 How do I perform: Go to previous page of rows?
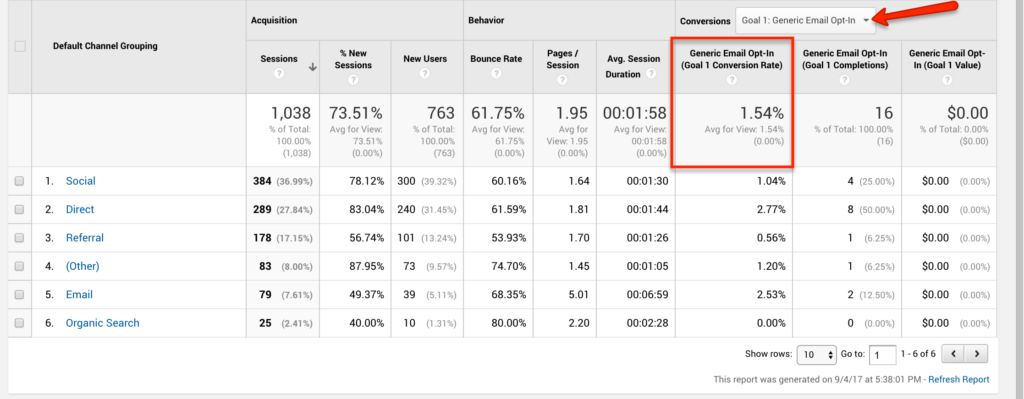(x=954, y=355)
